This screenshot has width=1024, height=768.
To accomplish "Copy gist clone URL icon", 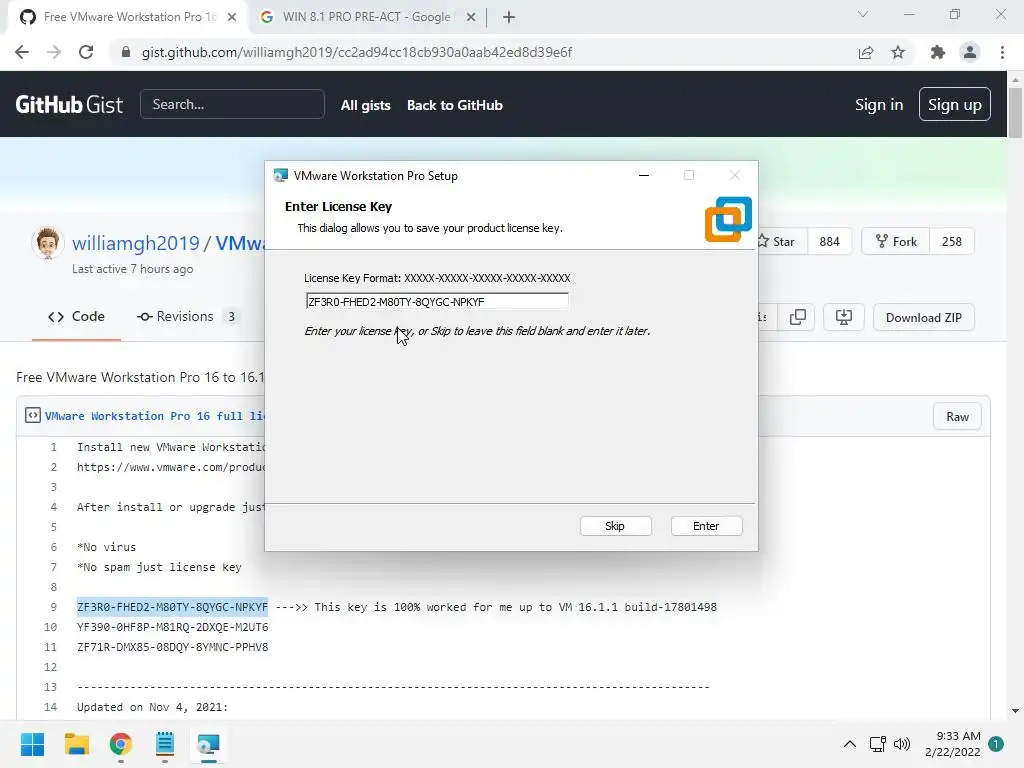I will (x=797, y=317).
